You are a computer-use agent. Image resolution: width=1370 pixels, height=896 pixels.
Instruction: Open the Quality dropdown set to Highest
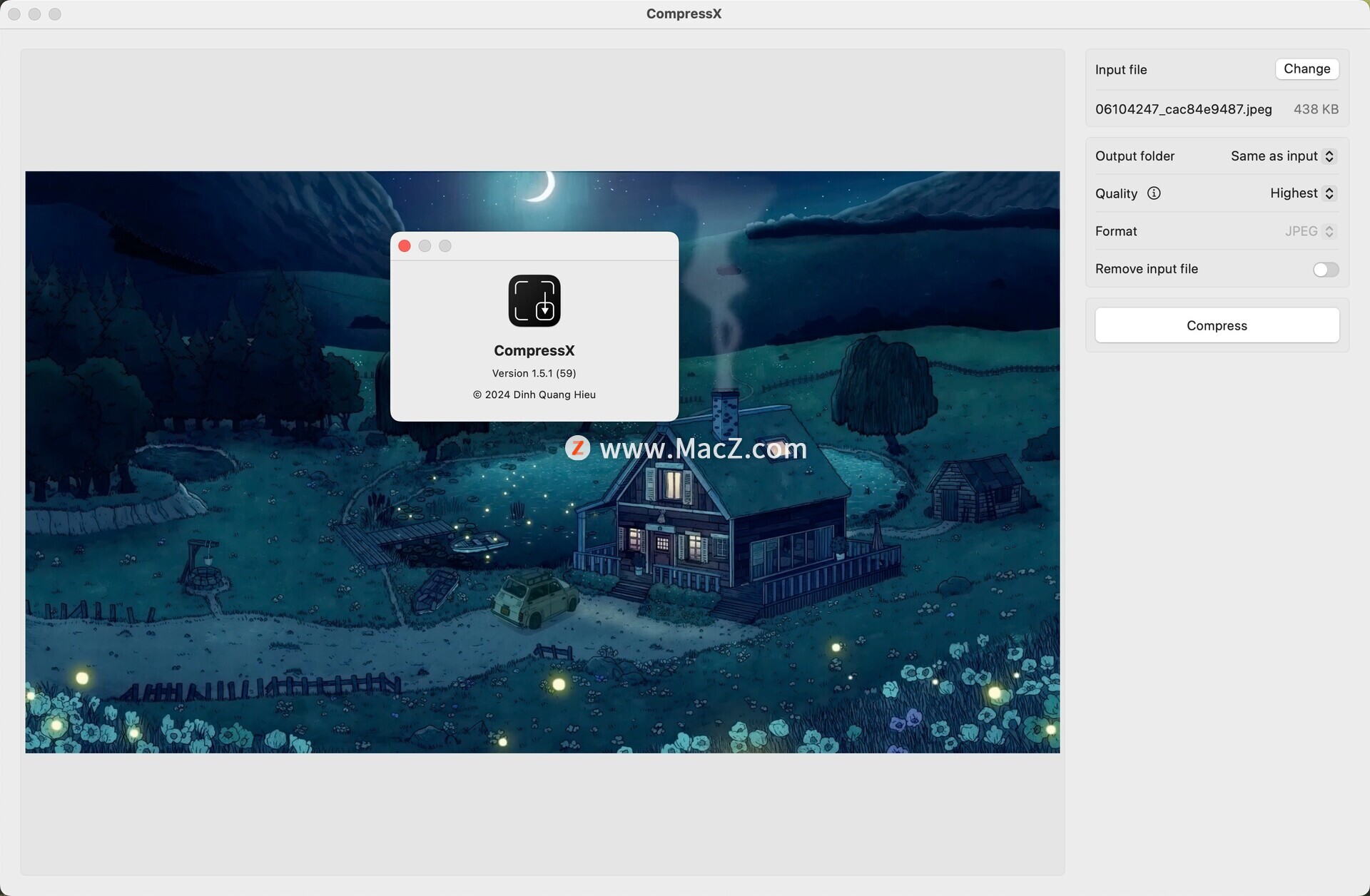[x=1302, y=193]
